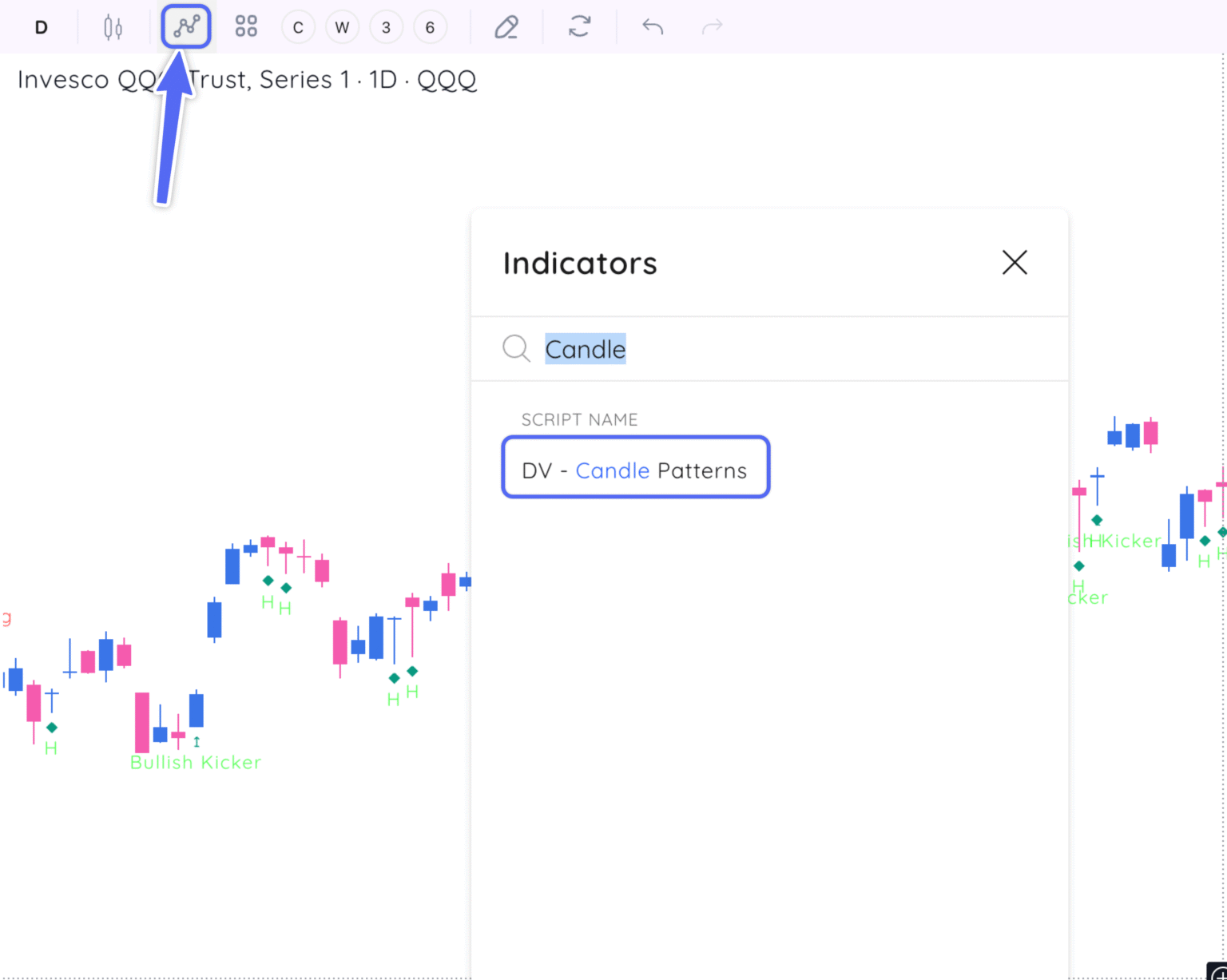Toggle the C timeframe button

pyautogui.click(x=298, y=26)
